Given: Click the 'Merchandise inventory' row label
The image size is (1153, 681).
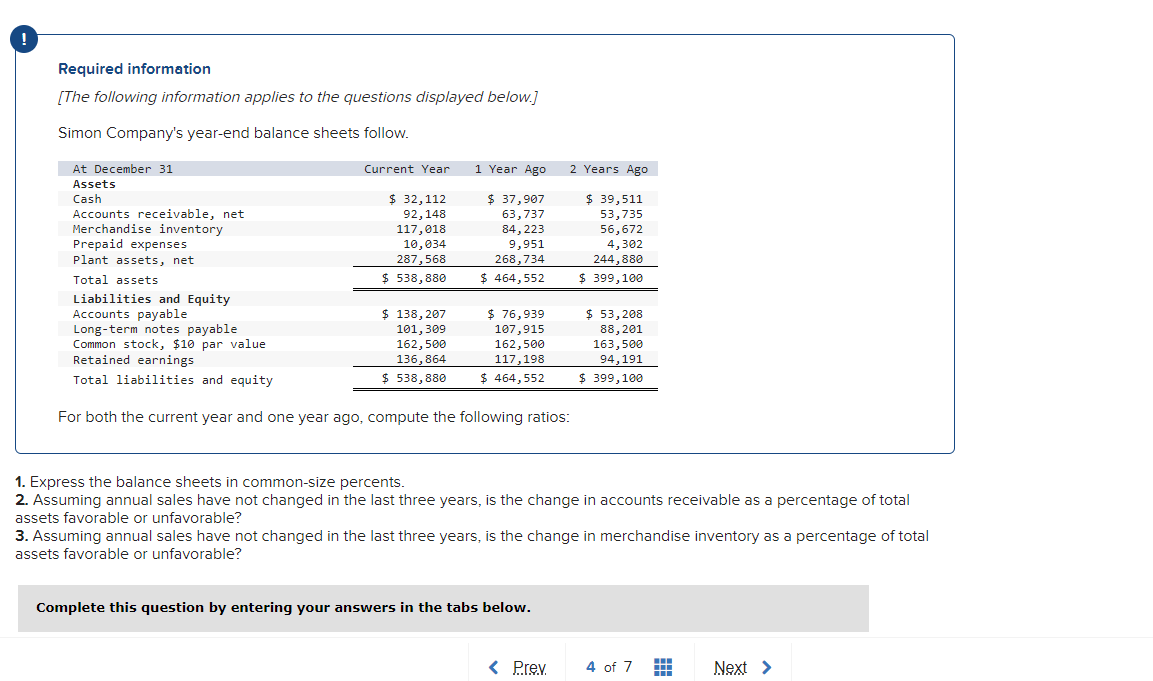Looking at the screenshot, I should (x=148, y=229).
